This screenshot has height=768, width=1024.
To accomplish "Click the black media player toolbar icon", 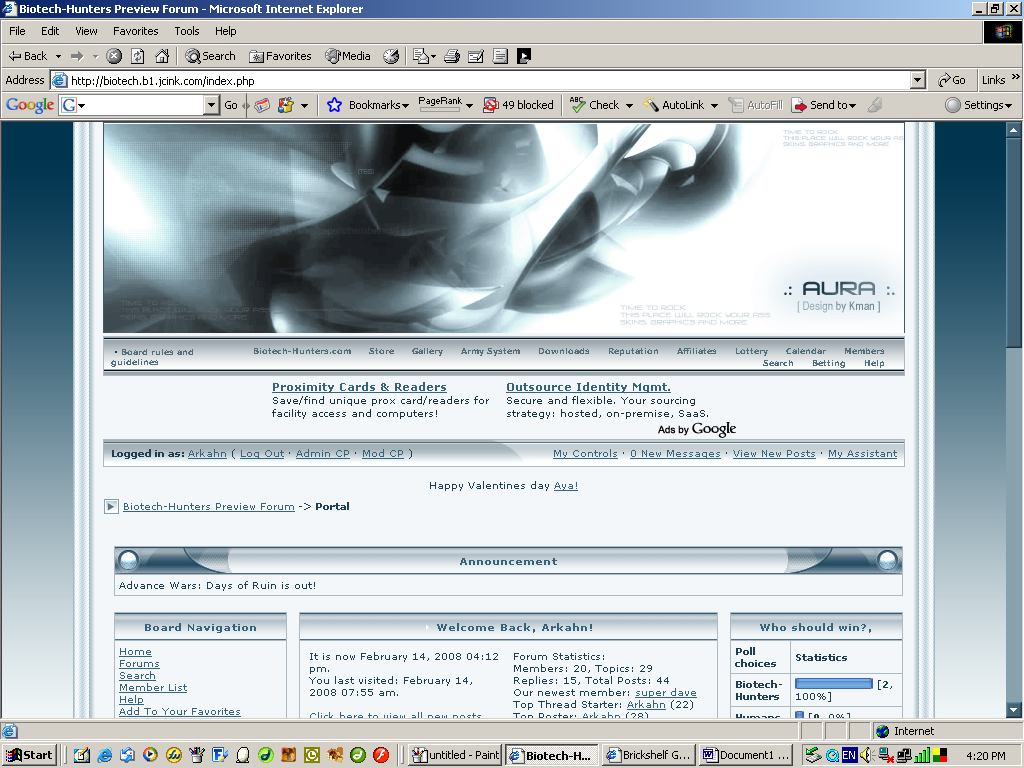I will tap(524, 56).
